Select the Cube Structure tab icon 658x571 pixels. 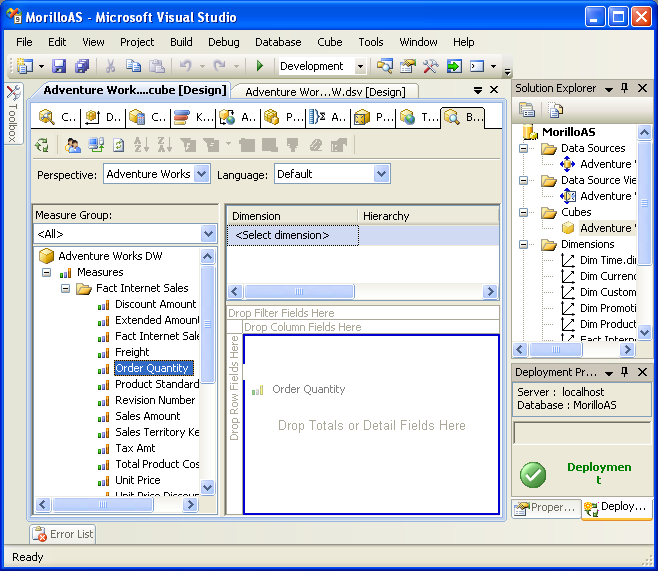pos(46,117)
